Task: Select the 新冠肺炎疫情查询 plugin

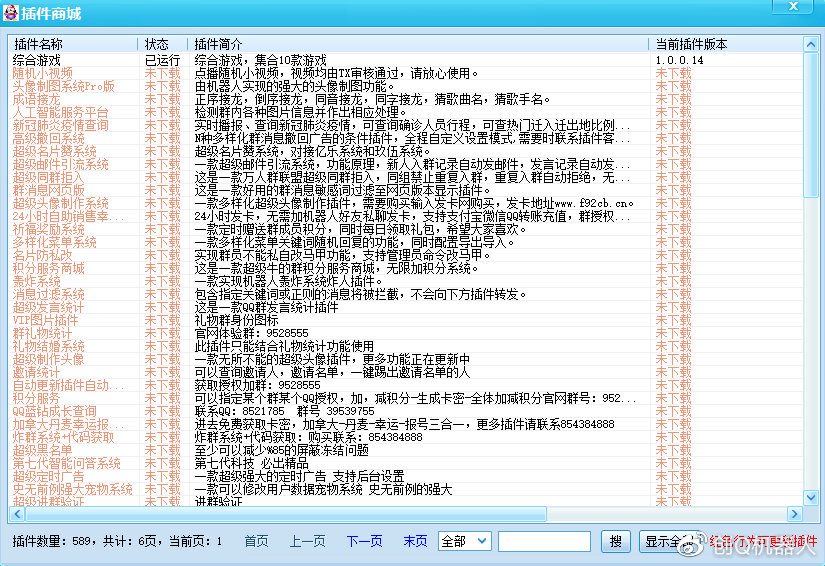Action: (x=61, y=125)
